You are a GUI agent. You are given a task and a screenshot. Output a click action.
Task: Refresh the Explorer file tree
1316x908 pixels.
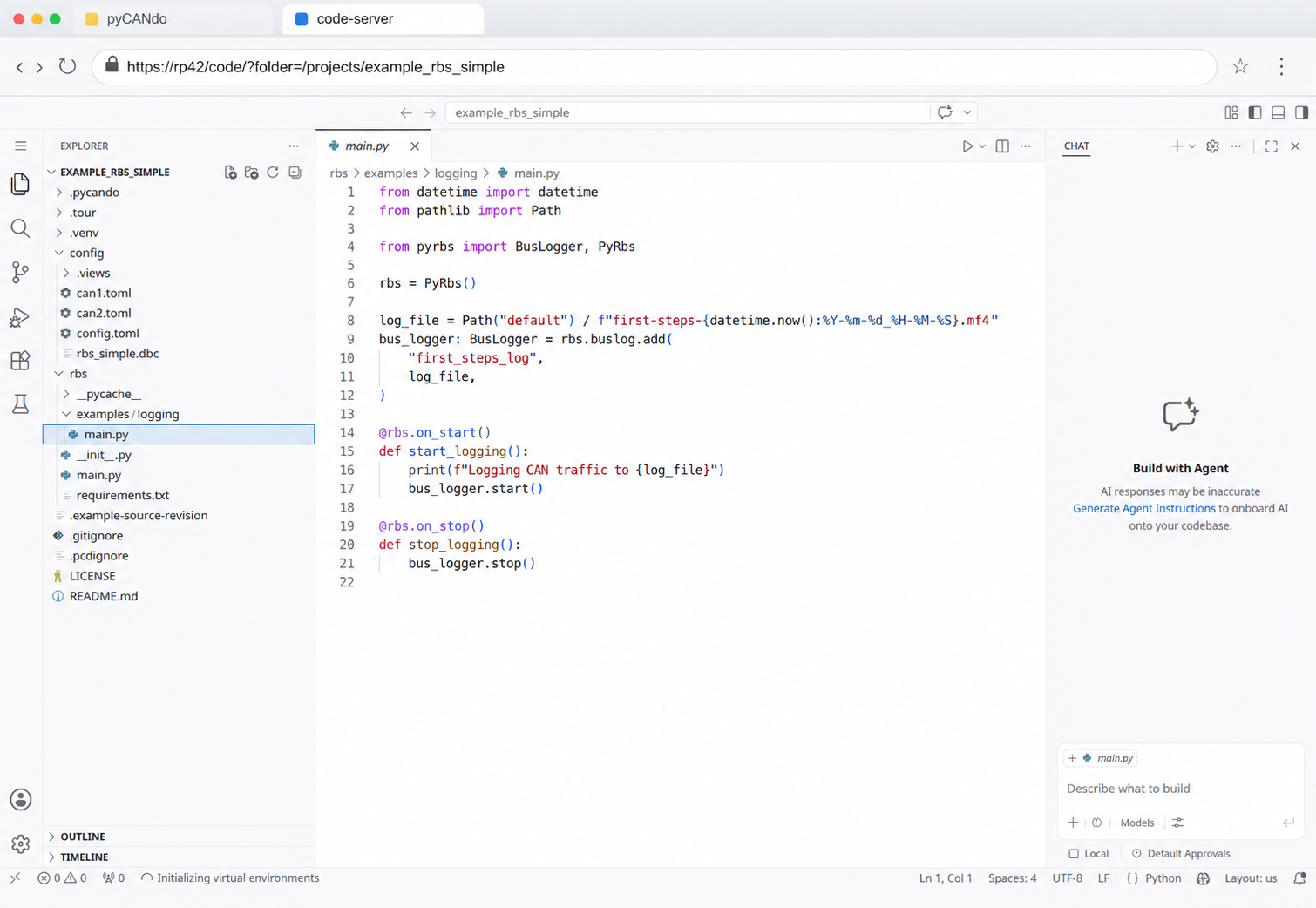(x=273, y=173)
